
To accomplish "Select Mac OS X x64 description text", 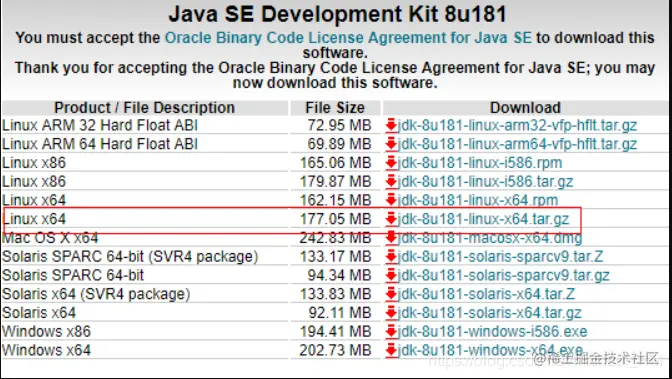I will point(50,238).
